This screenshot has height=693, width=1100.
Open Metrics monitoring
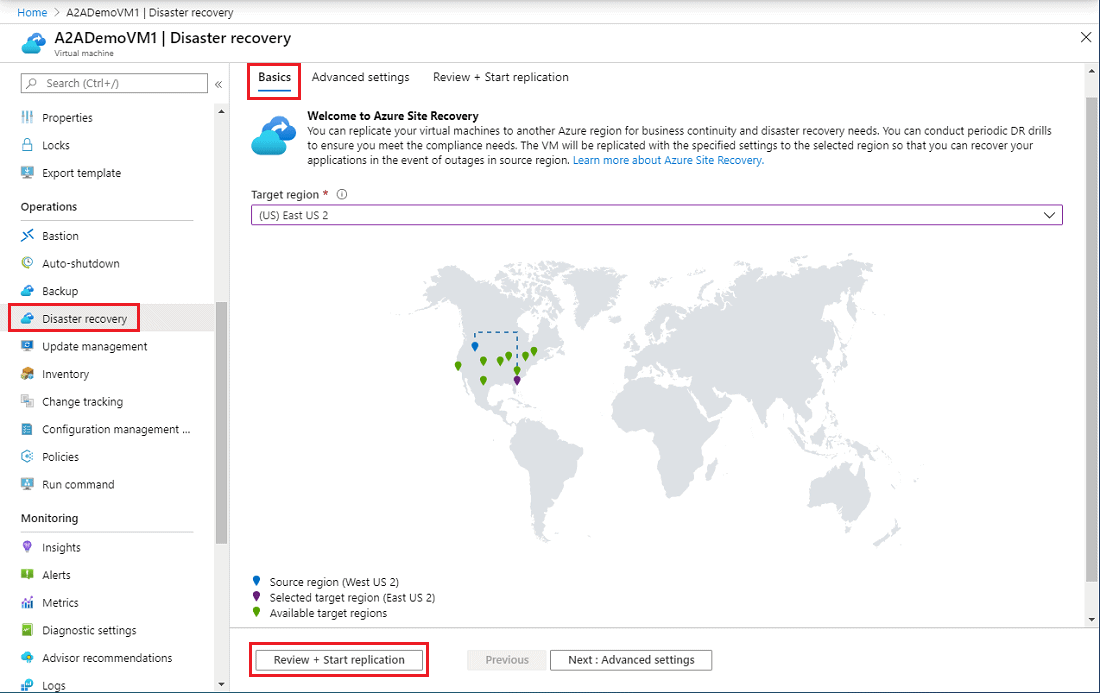[x=63, y=602]
